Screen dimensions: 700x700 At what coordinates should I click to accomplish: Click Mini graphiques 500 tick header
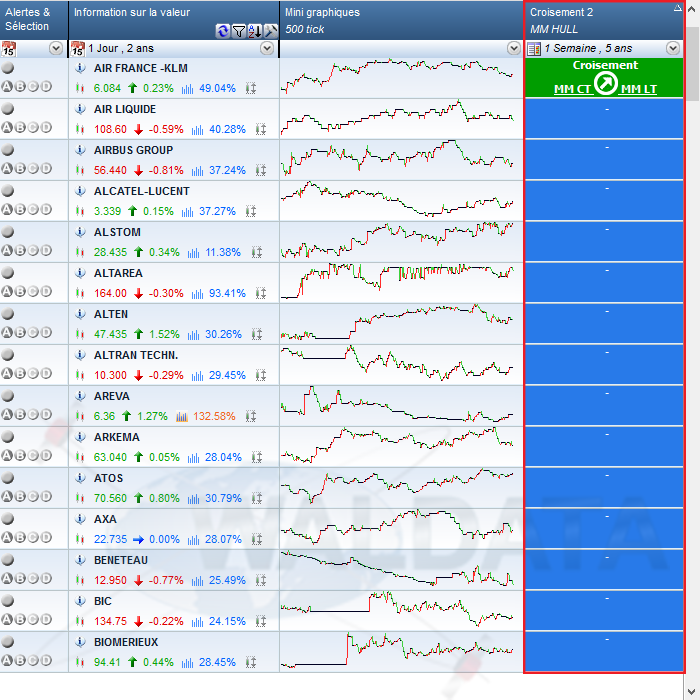(x=401, y=20)
